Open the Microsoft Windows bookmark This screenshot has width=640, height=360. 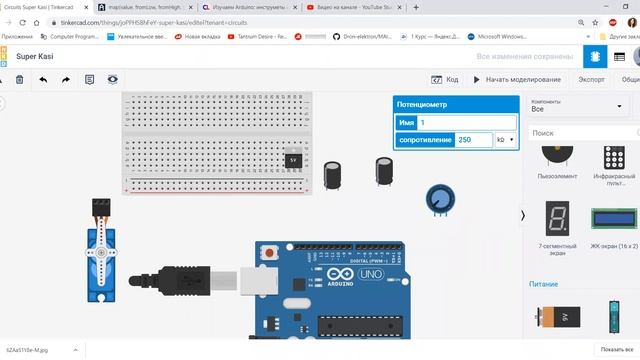click(497, 37)
